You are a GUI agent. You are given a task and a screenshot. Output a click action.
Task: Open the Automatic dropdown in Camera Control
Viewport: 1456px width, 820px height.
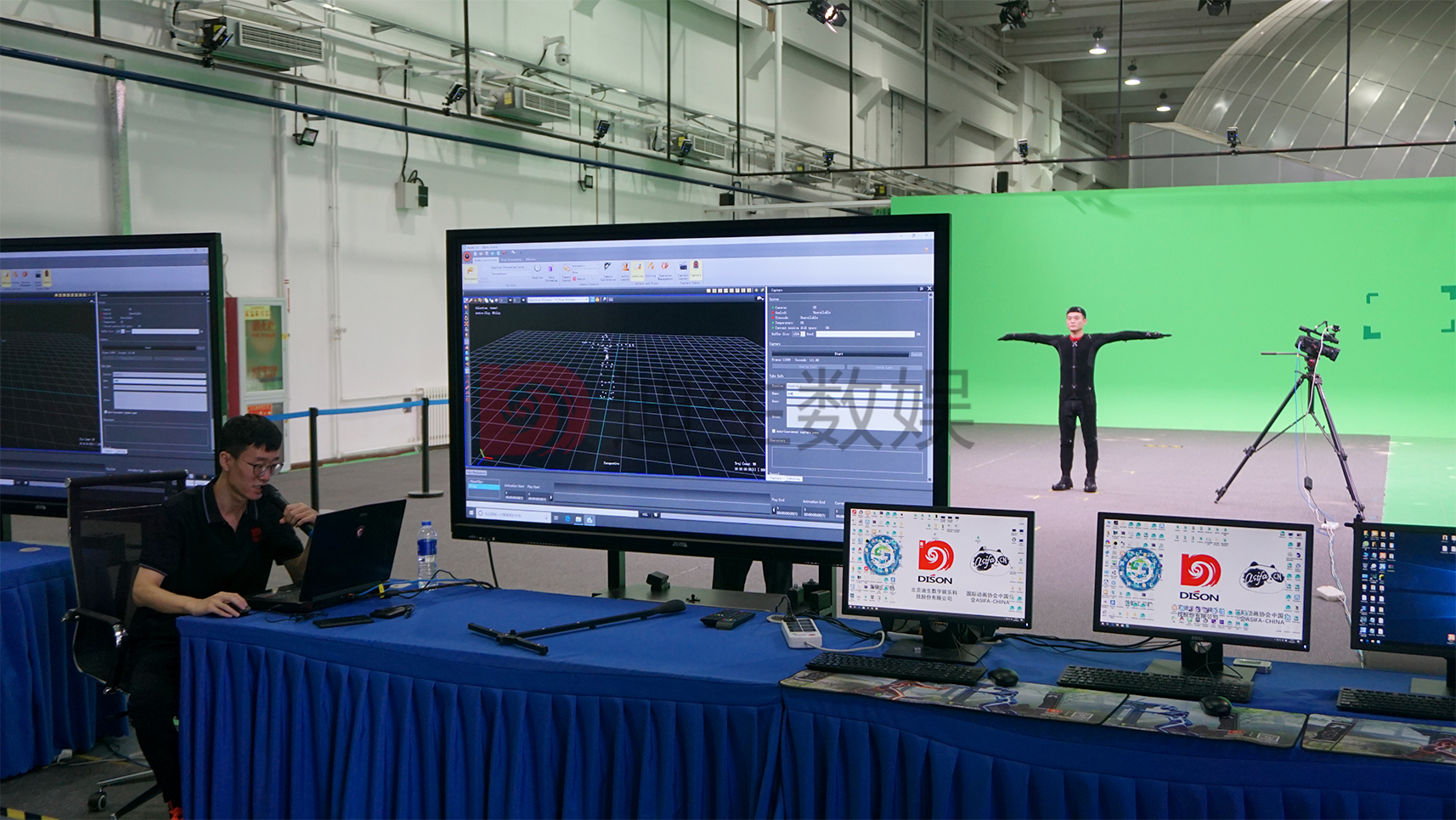click(x=585, y=266)
